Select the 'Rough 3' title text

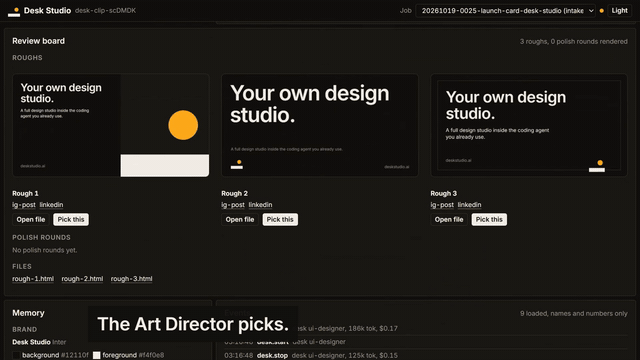444,193
